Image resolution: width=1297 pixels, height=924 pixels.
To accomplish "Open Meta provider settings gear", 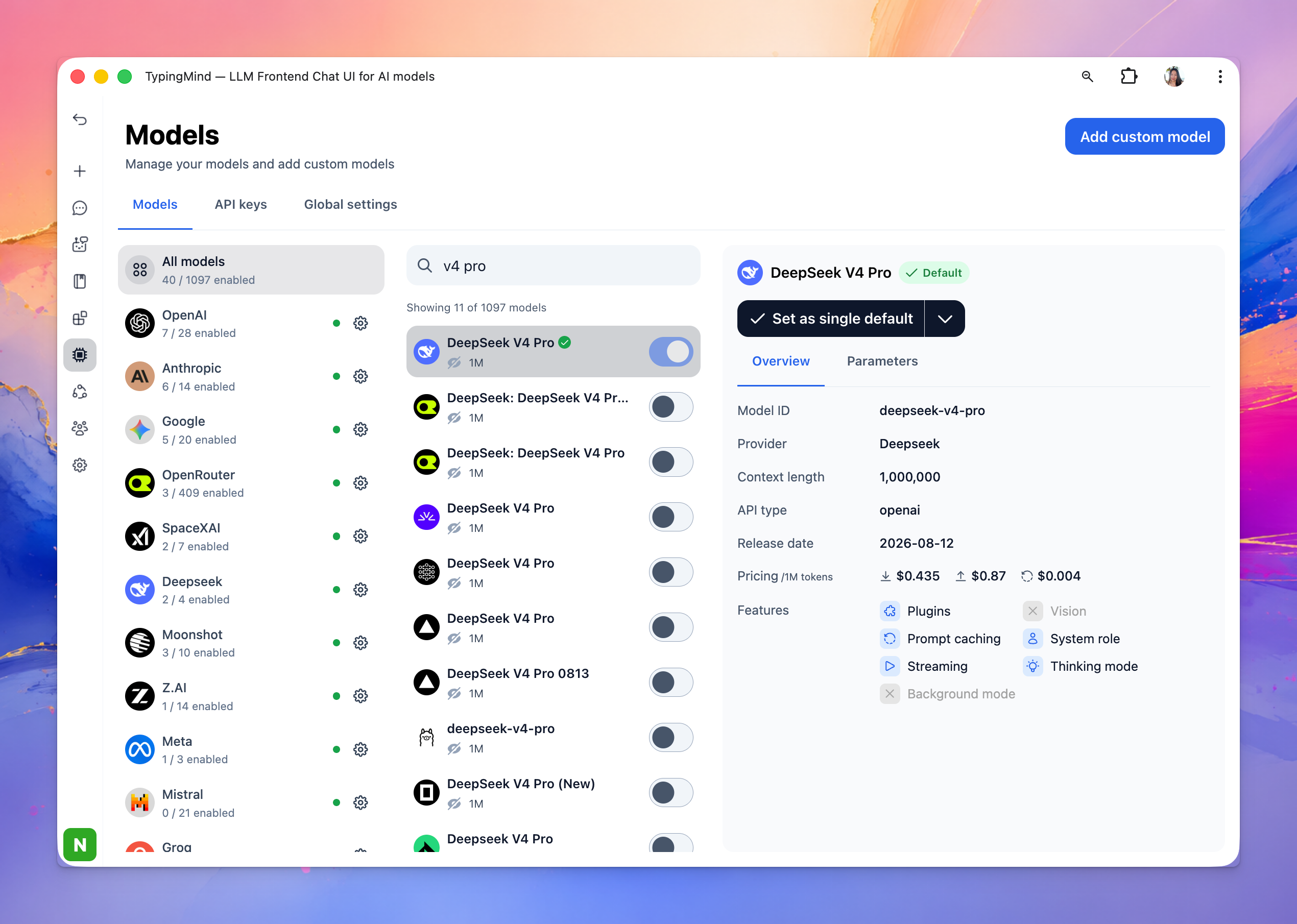I will pos(360,749).
